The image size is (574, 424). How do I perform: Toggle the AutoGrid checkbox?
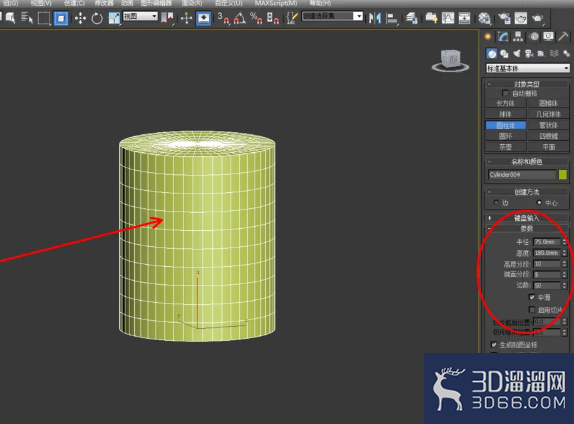[506, 93]
